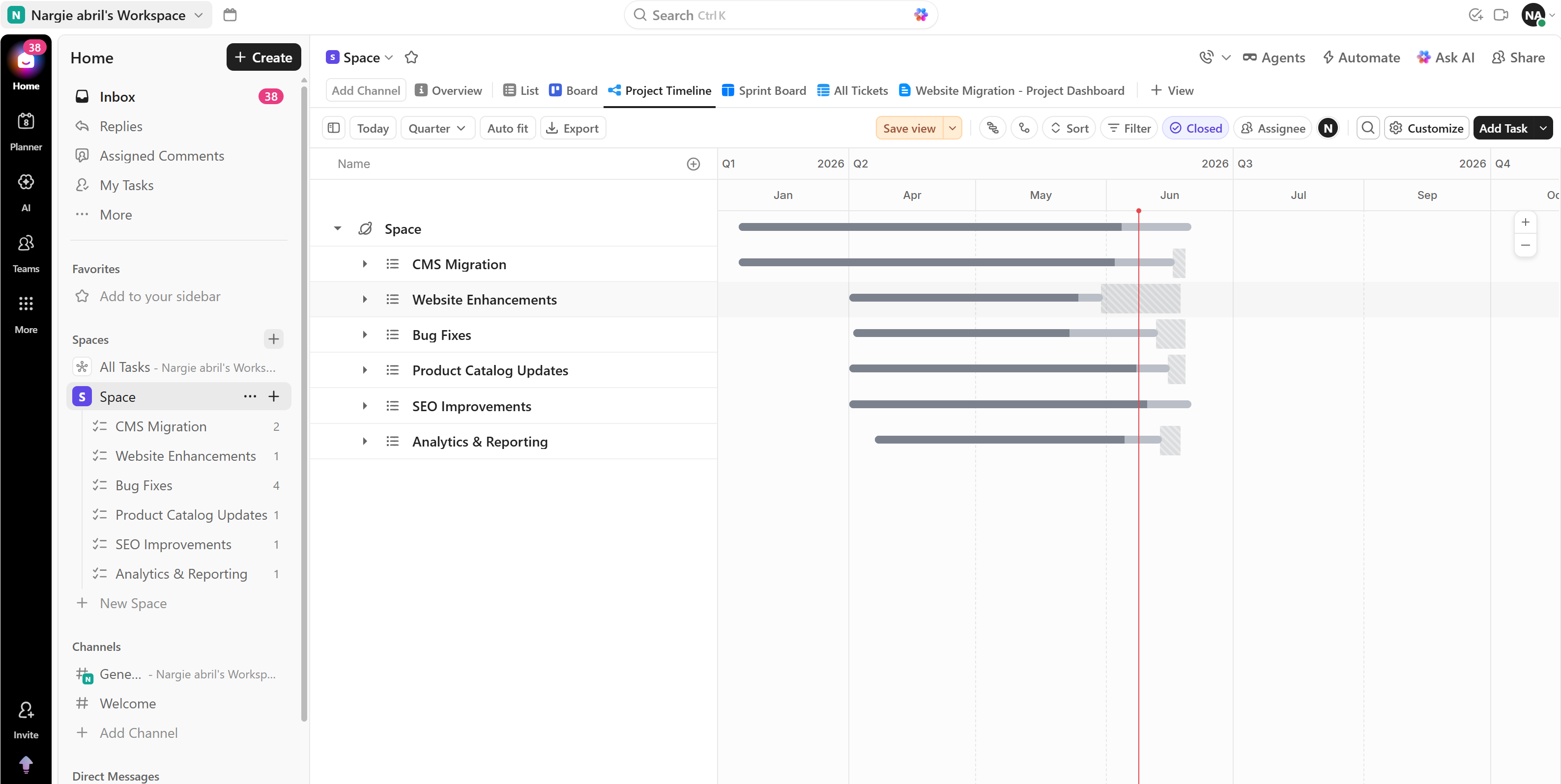Image resolution: width=1561 pixels, height=784 pixels.
Task: Open the Inbox in the sidebar
Action: 180,96
